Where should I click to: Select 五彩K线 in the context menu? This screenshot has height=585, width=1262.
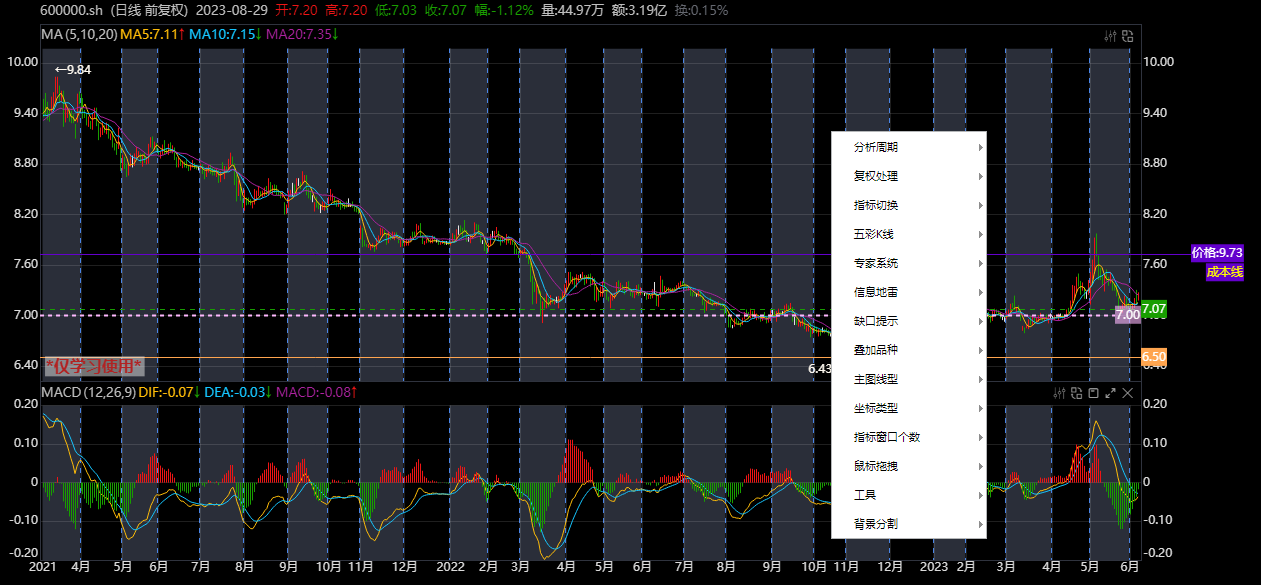coord(875,233)
